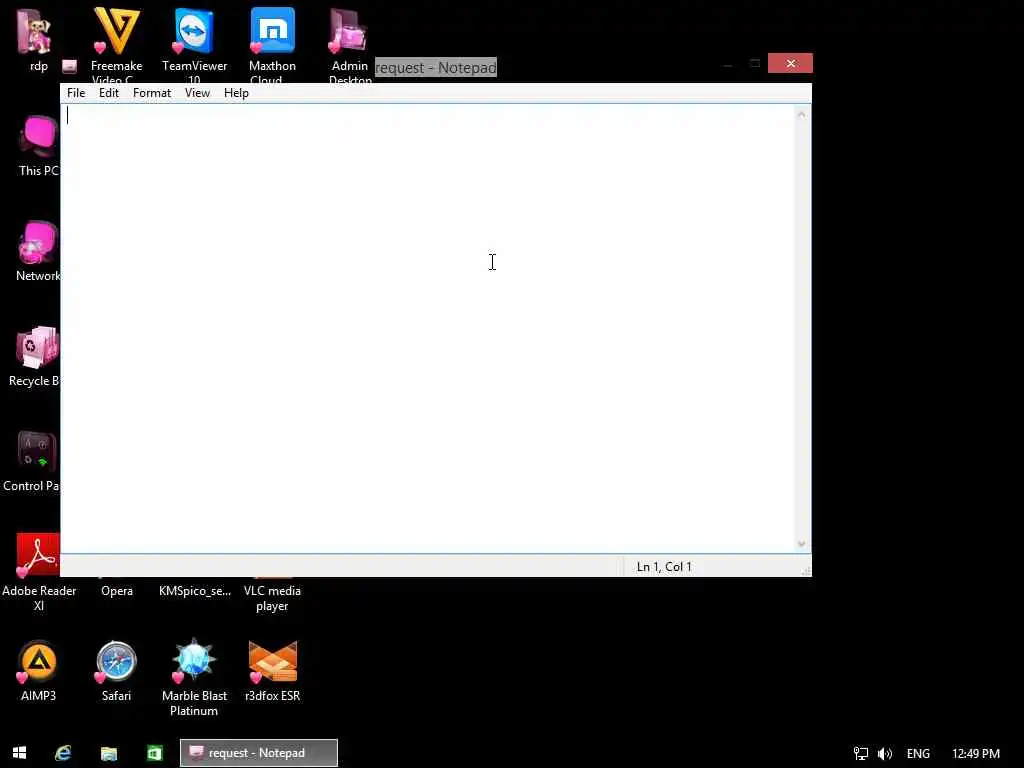Click inside the Notepad text area
Screen dimensions: 1024x768
(x=428, y=328)
